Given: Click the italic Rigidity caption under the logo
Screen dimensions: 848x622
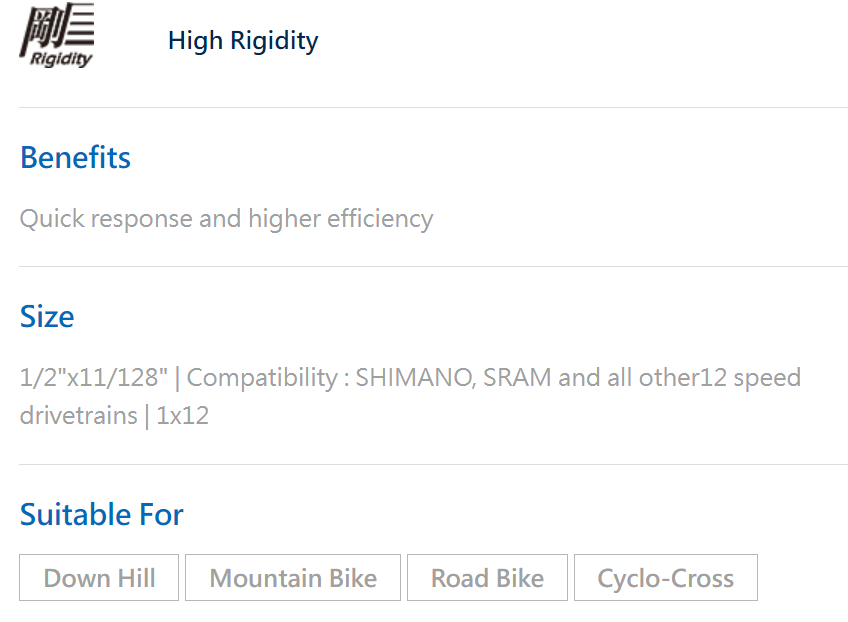Looking at the screenshot, I should (x=61, y=58).
